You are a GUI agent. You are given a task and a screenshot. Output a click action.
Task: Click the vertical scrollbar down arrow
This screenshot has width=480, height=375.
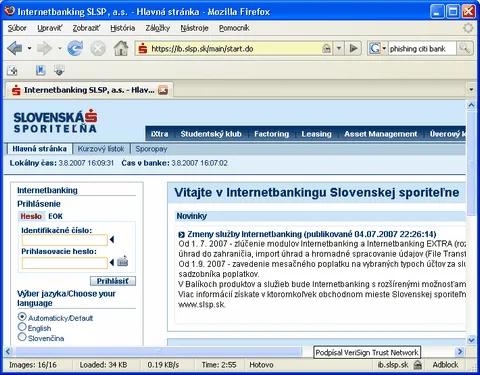point(471,340)
